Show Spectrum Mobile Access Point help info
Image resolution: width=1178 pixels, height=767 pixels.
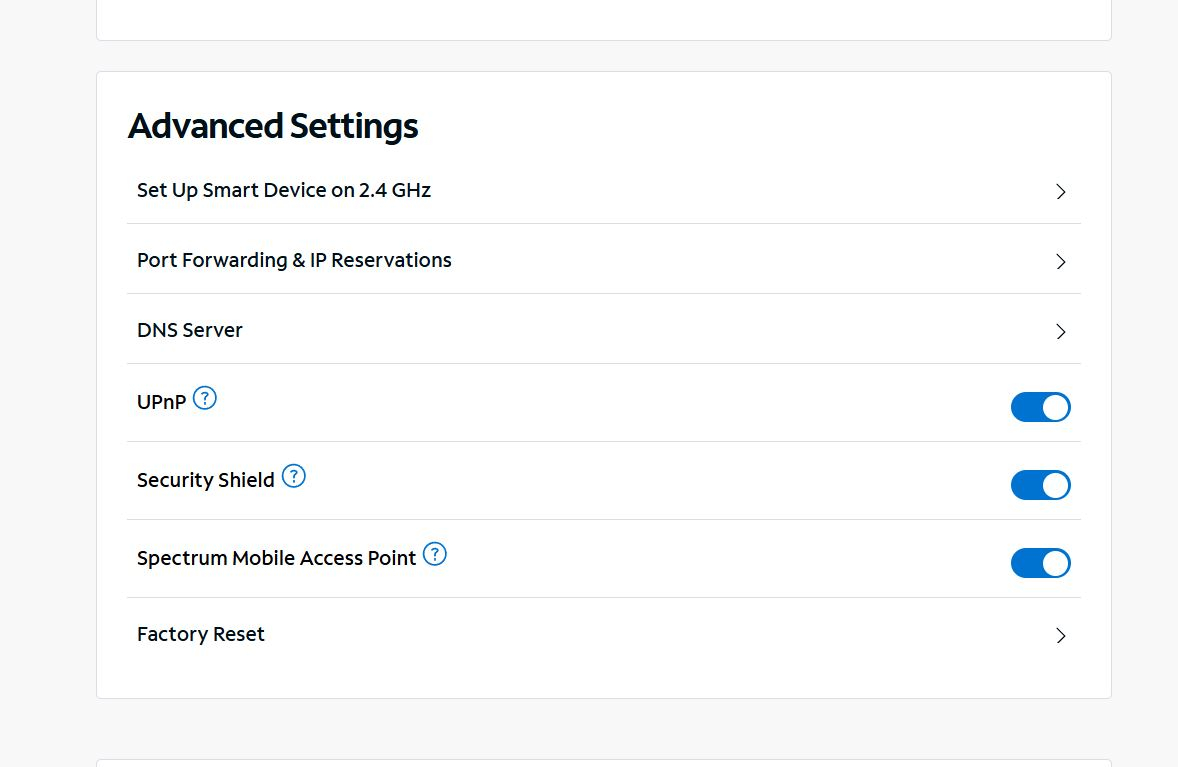click(435, 554)
